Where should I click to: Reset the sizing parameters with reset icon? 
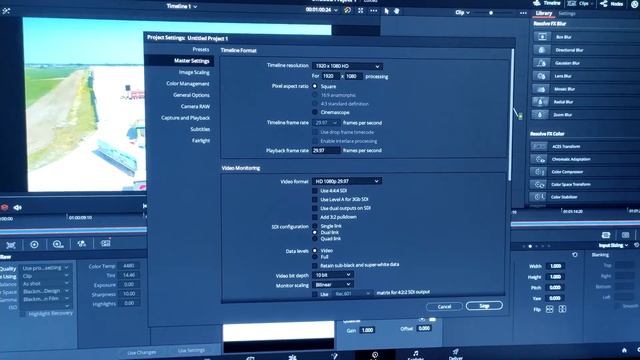click(575, 255)
